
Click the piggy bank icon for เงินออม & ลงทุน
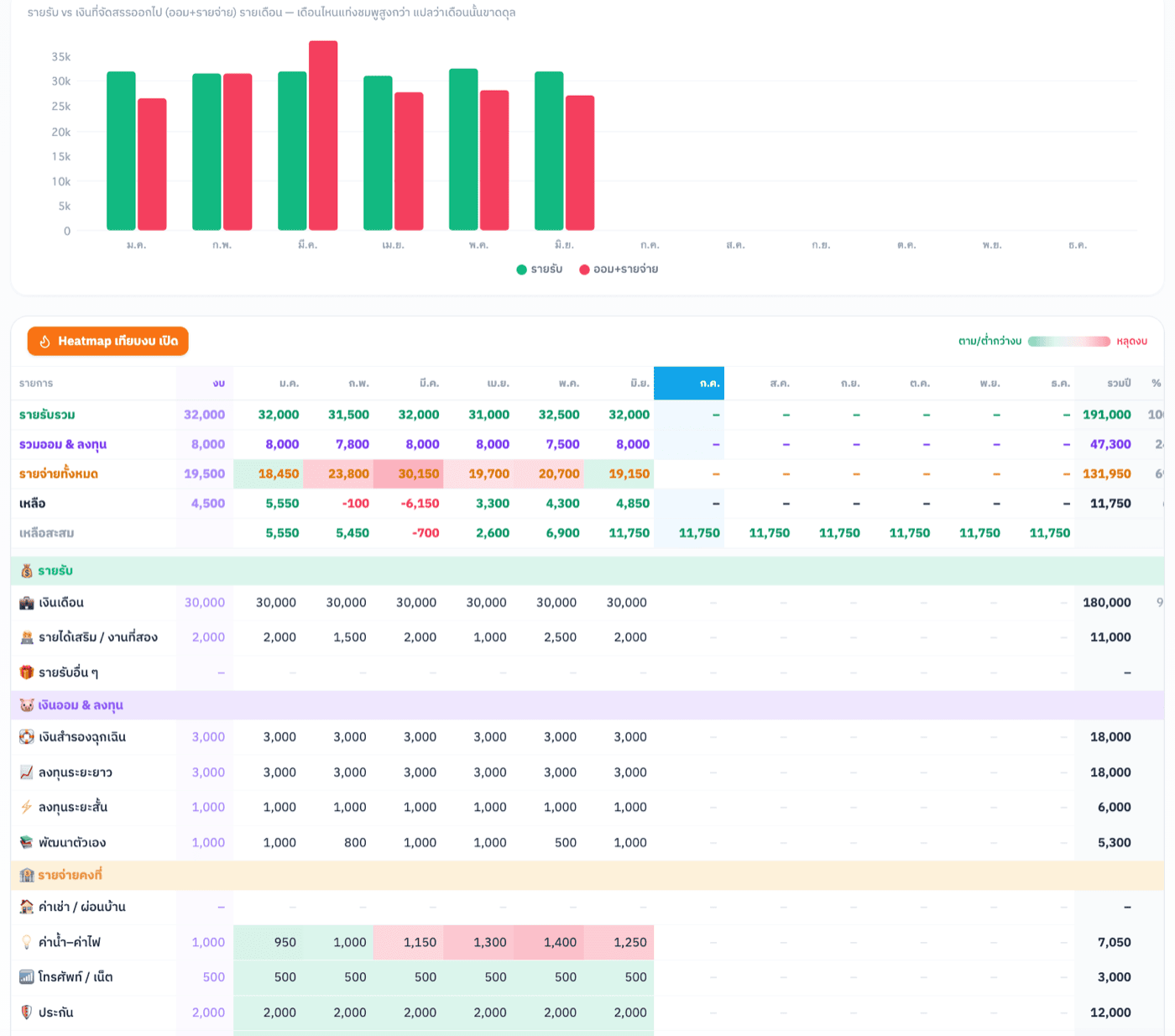point(27,705)
